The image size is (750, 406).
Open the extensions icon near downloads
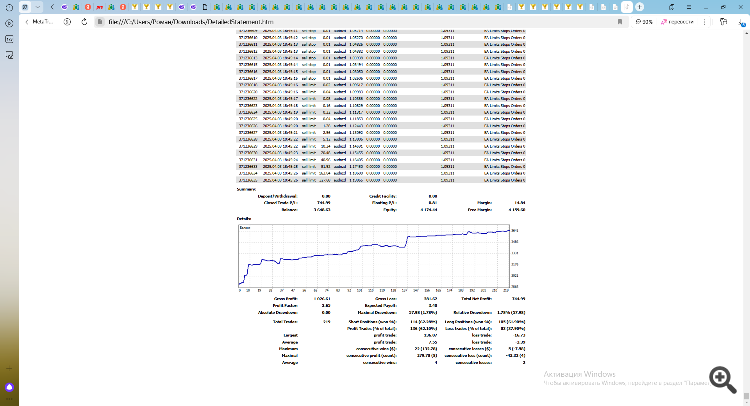(723, 22)
